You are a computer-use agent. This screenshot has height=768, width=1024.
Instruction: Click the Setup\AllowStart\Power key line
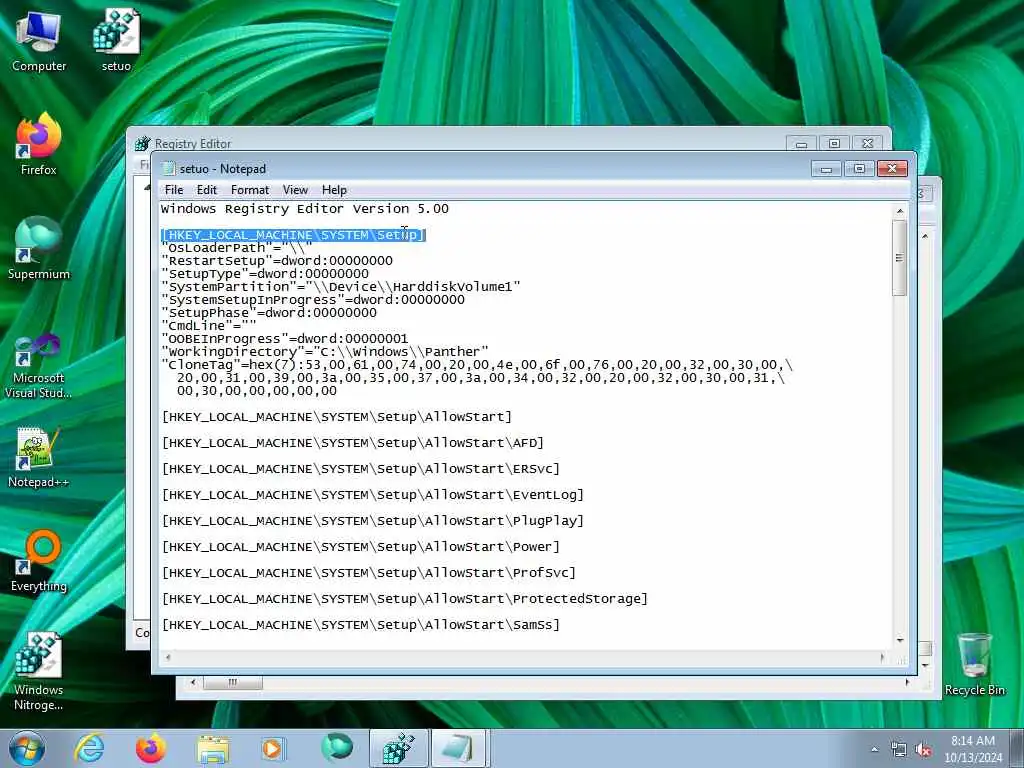(x=360, y=547)
